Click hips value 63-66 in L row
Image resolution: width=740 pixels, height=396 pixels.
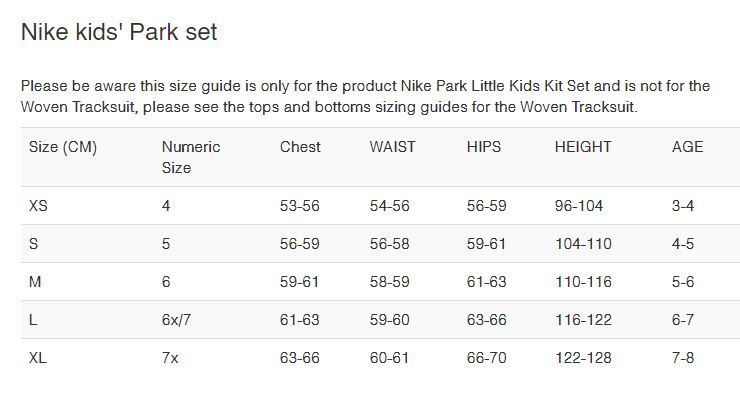tap(487, 320)
